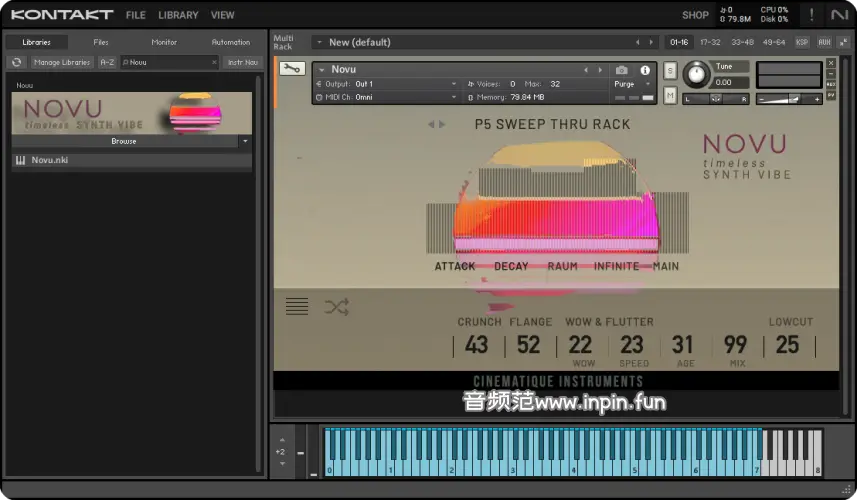
Task: Open the instrument info icon
Action: tap(645, 70)
